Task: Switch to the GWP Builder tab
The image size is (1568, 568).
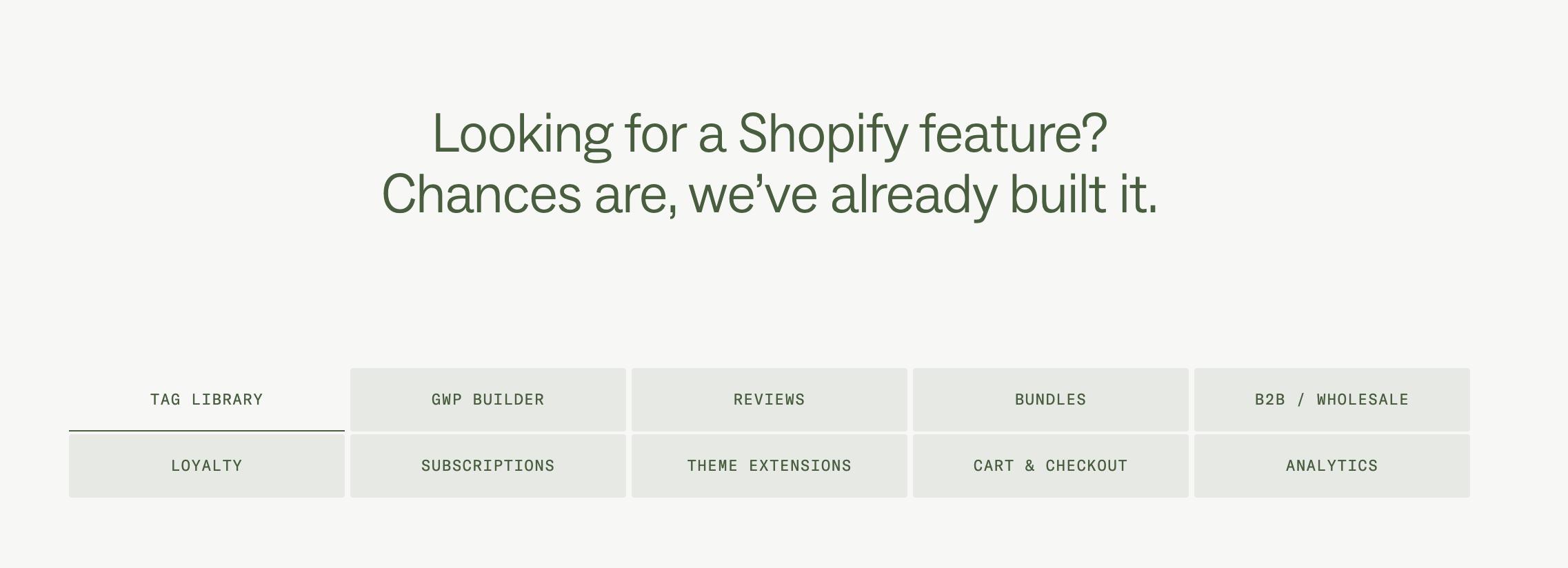Action: tap(488, 400)
